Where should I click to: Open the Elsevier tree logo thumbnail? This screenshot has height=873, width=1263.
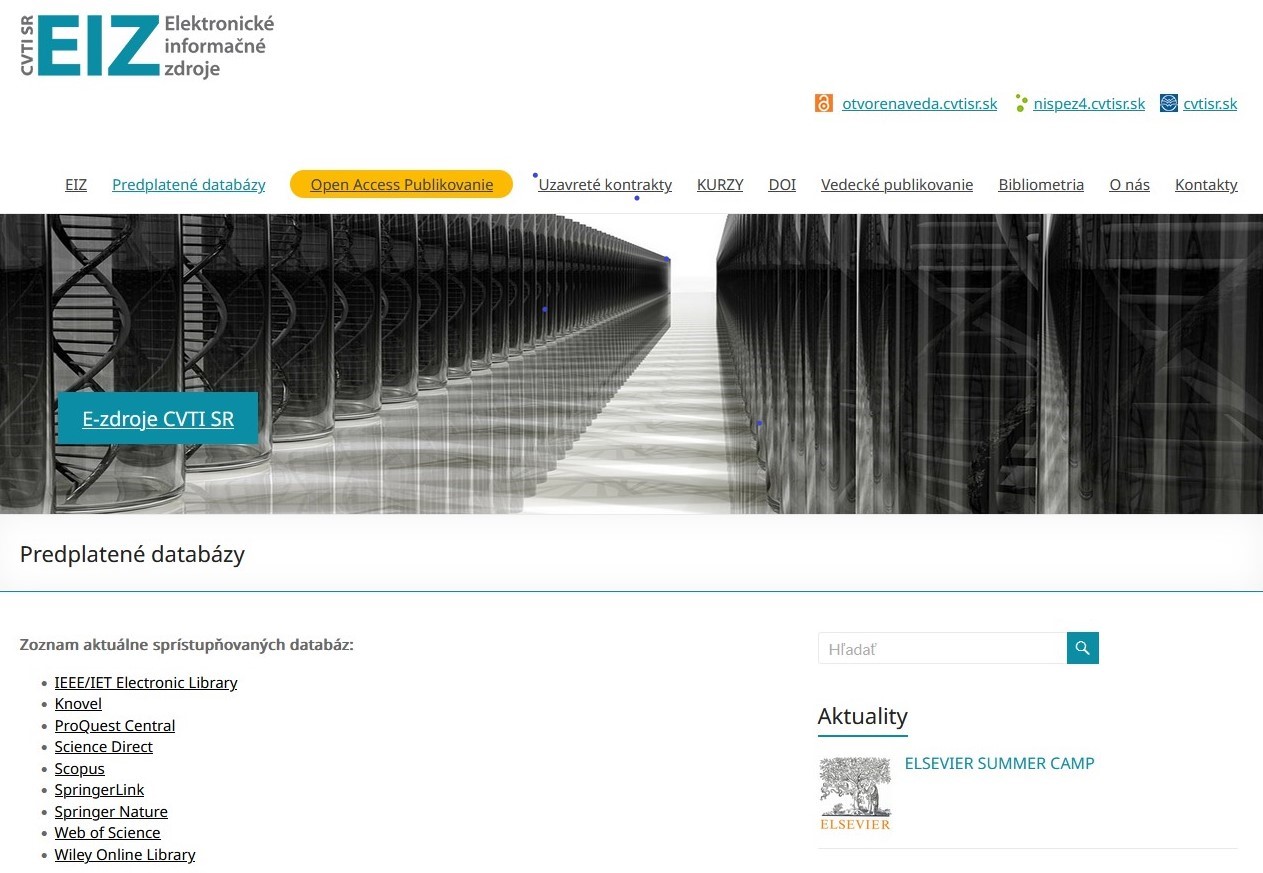[x=854, y=793]
